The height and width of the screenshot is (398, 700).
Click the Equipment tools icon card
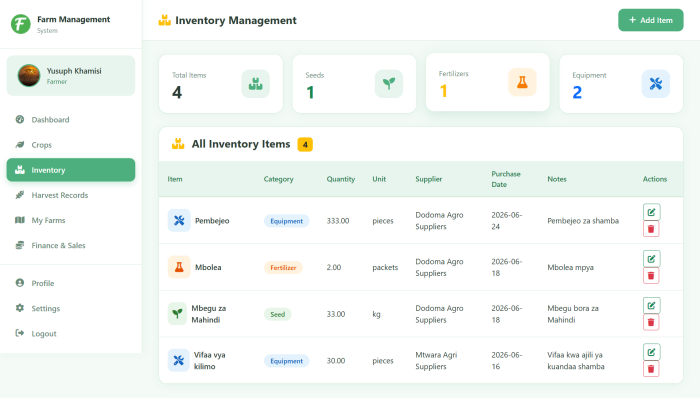point(656,83)
